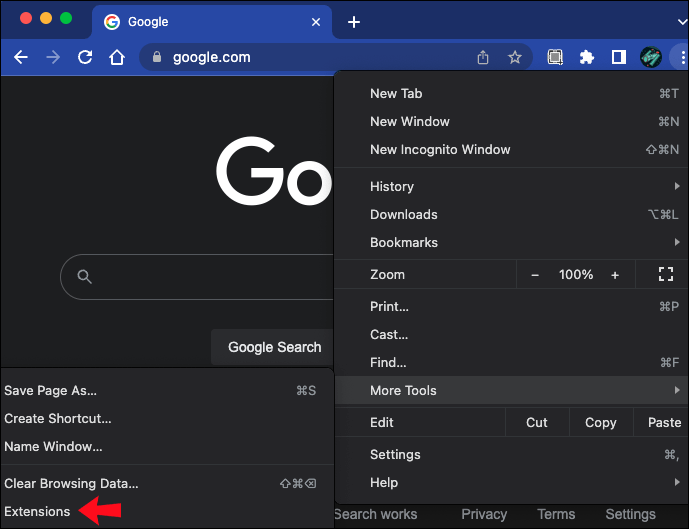Open the Extensions puzzle piece icon
689x529 pixels.
coord(587,57)
